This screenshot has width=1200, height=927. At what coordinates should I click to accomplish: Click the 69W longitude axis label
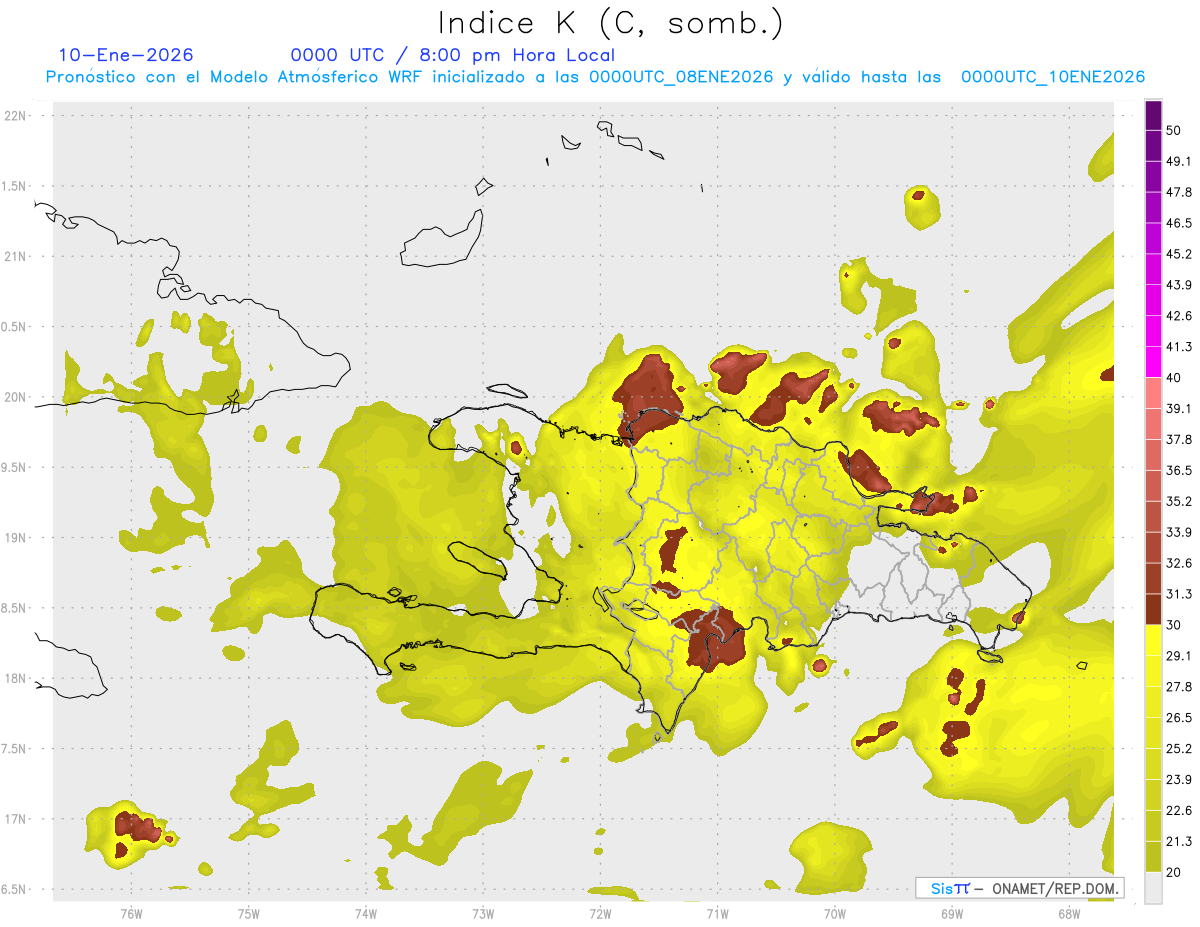tap(951, 913)
